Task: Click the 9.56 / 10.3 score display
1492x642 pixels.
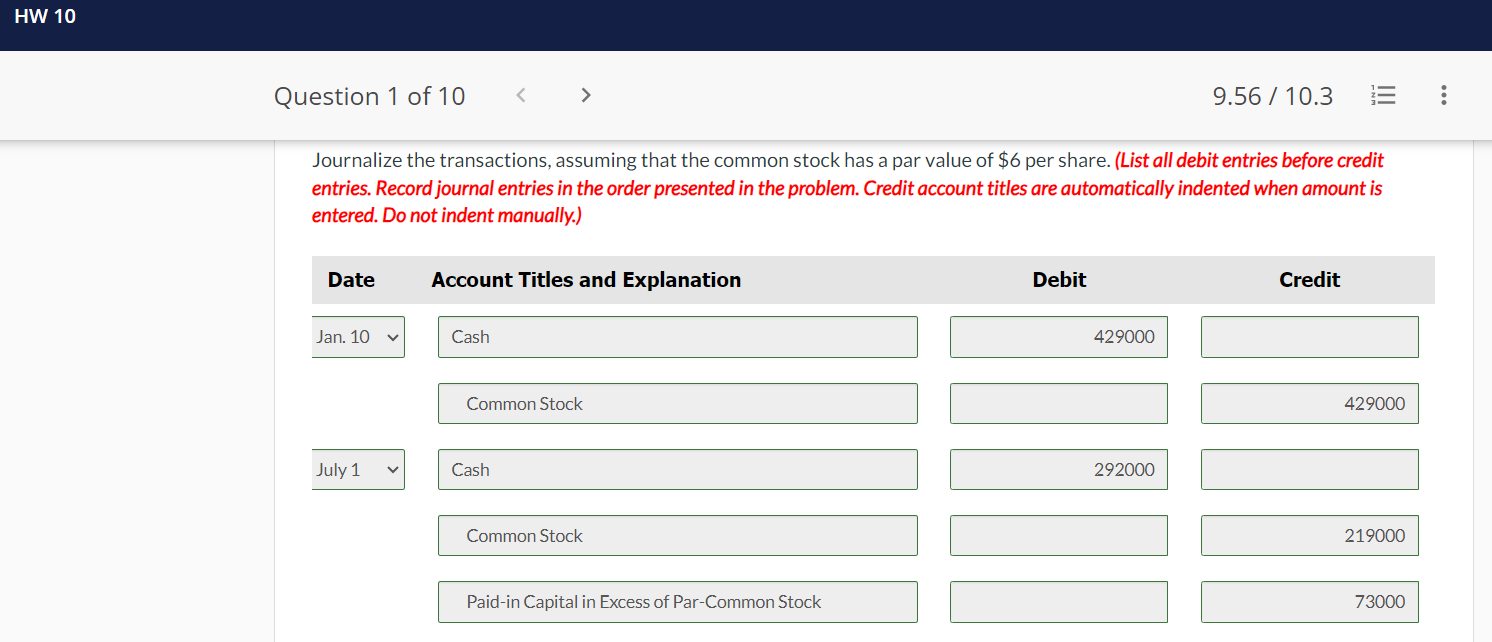Action: point(1272,95)
